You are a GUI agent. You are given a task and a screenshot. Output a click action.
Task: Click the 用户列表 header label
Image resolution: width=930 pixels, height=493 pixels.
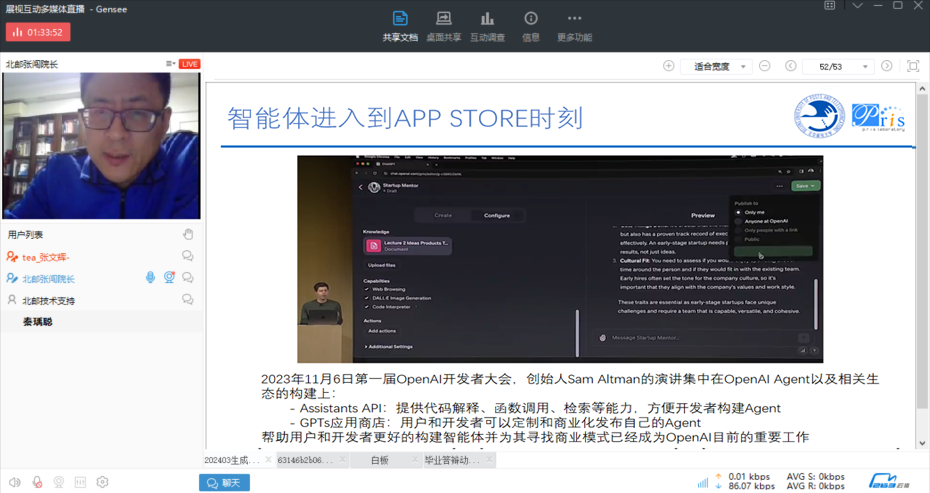coord(26,234)
